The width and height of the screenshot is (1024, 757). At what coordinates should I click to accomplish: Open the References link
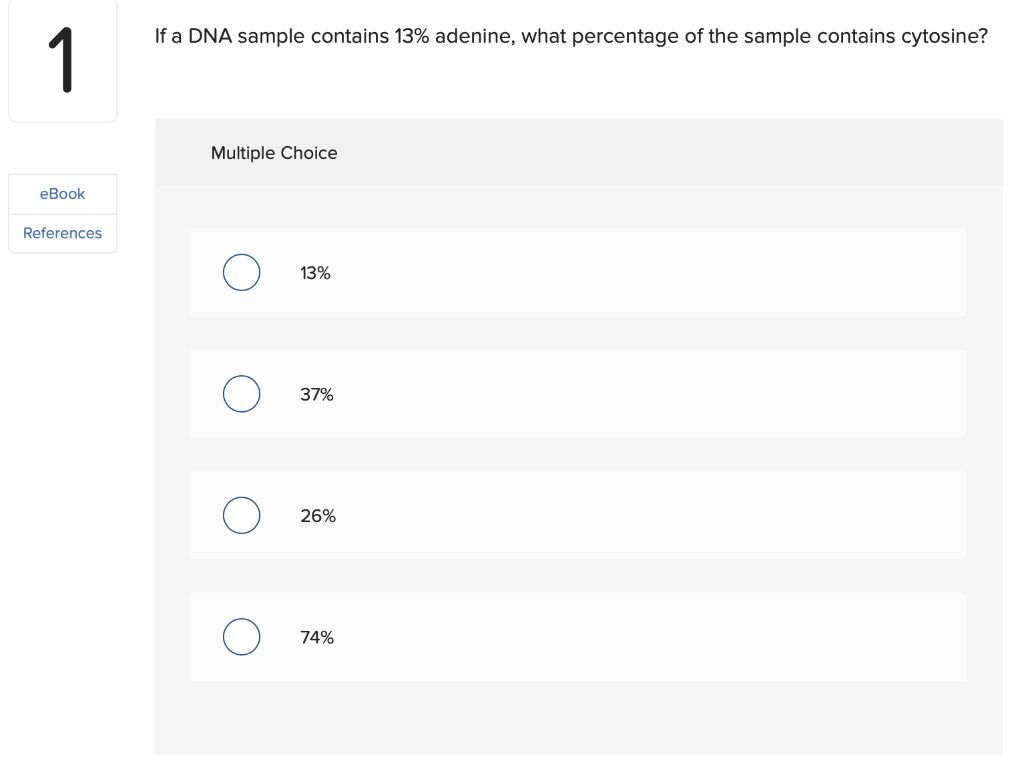pos(62,233)
